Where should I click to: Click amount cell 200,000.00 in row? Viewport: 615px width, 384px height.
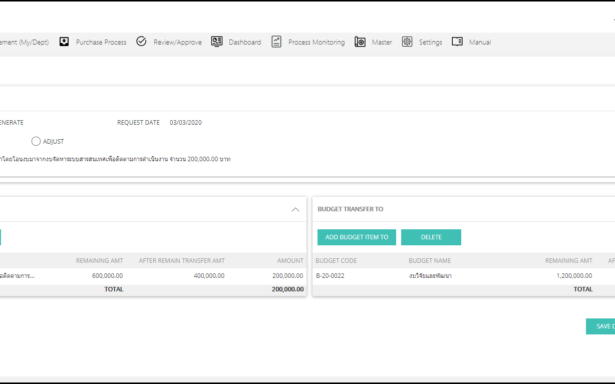[288, 276]
